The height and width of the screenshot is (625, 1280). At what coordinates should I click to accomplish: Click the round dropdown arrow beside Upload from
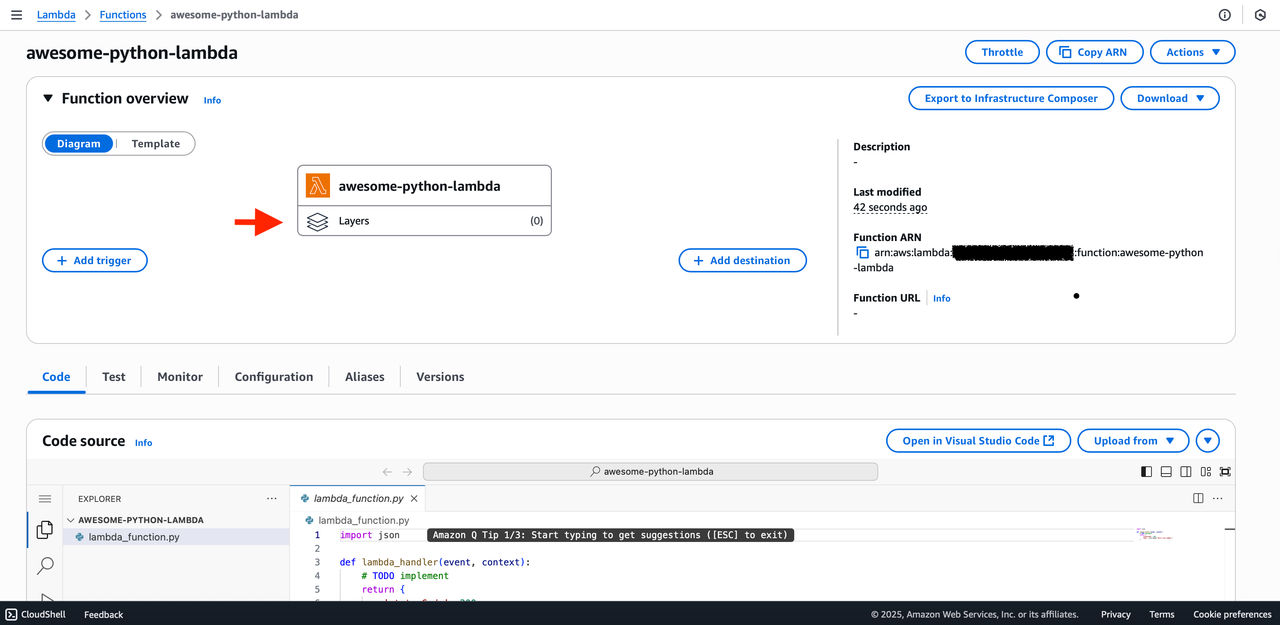[1208, 441]
